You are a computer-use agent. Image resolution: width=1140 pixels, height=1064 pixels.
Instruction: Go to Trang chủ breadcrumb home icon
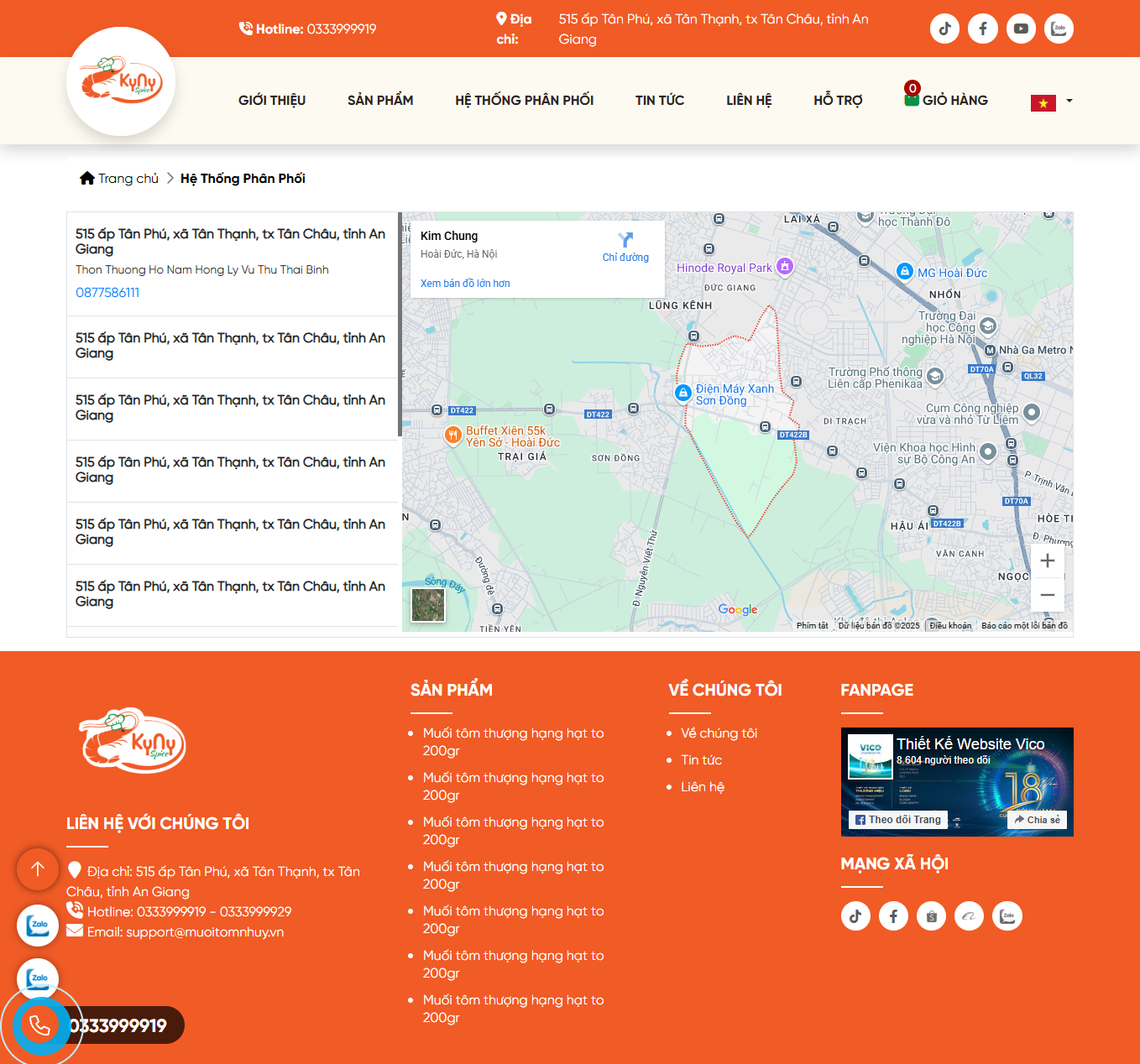point(87,178)
